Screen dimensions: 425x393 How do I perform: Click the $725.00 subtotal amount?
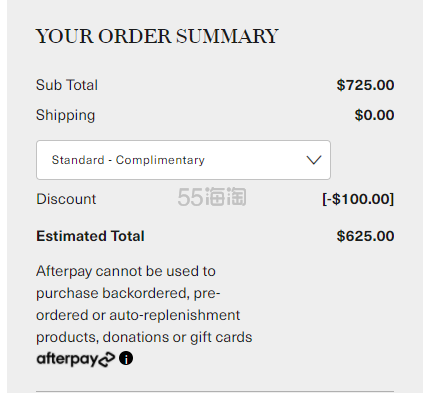click(365, 85)
